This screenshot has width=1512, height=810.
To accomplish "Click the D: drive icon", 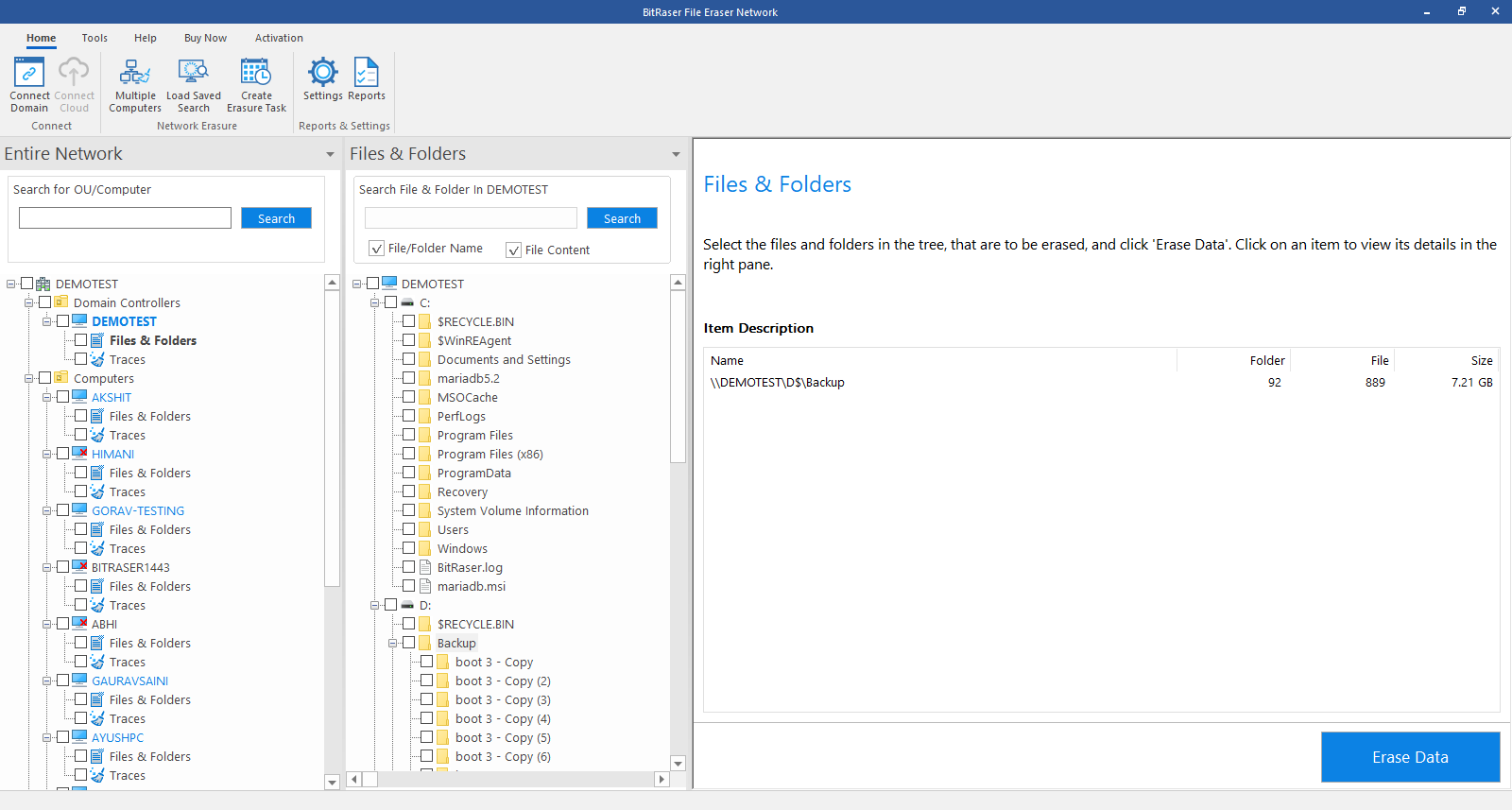I will [407, 605].
